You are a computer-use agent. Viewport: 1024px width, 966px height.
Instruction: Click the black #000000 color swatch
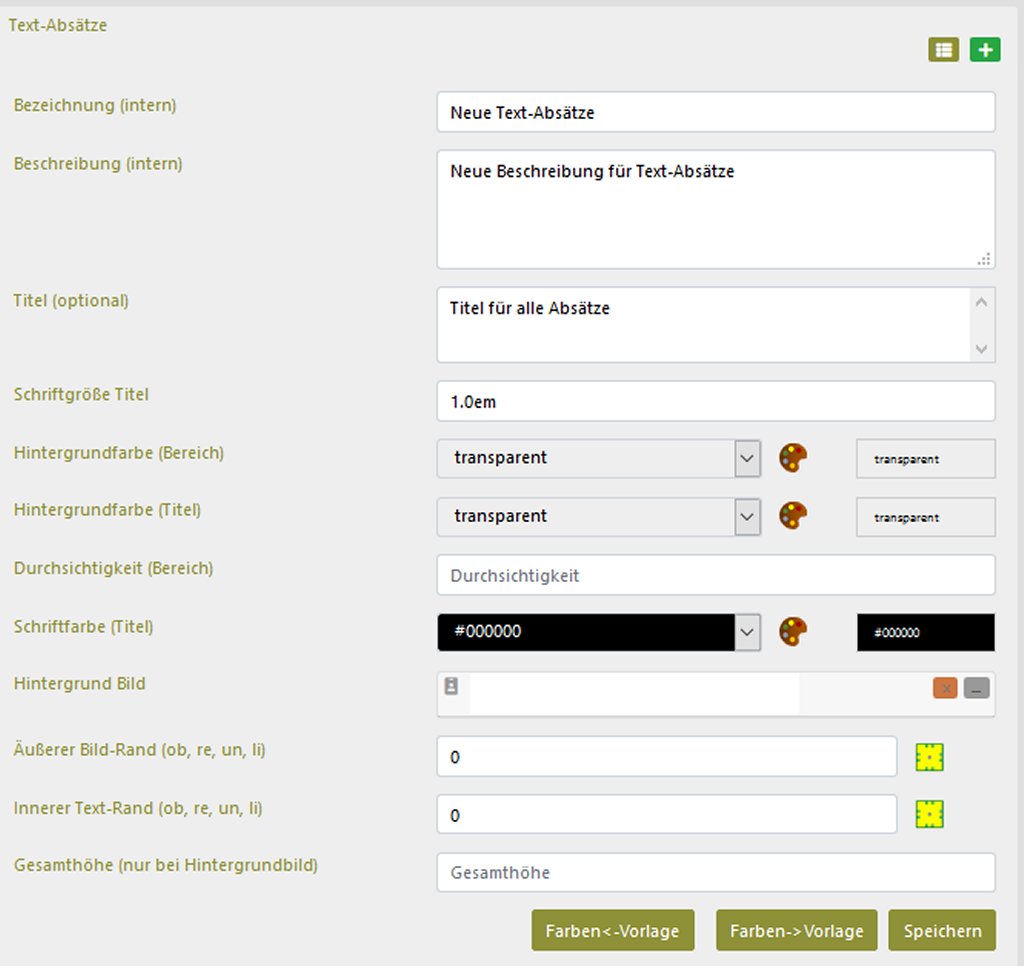coord(925,633)
